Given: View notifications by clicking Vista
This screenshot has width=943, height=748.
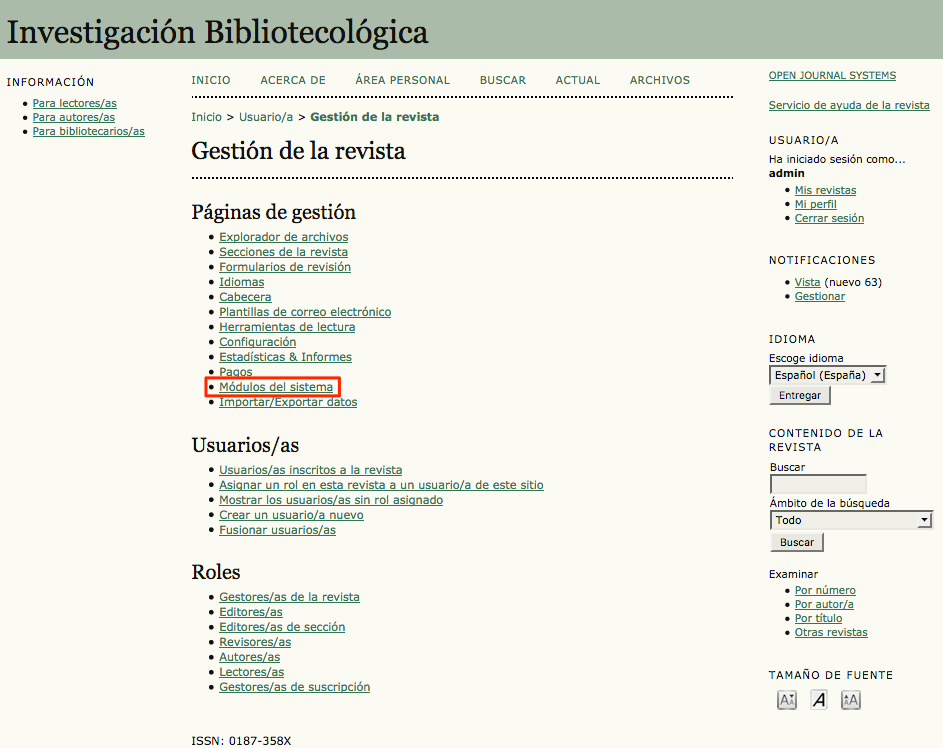Looking at the screenshot, I should click(807, 281).
